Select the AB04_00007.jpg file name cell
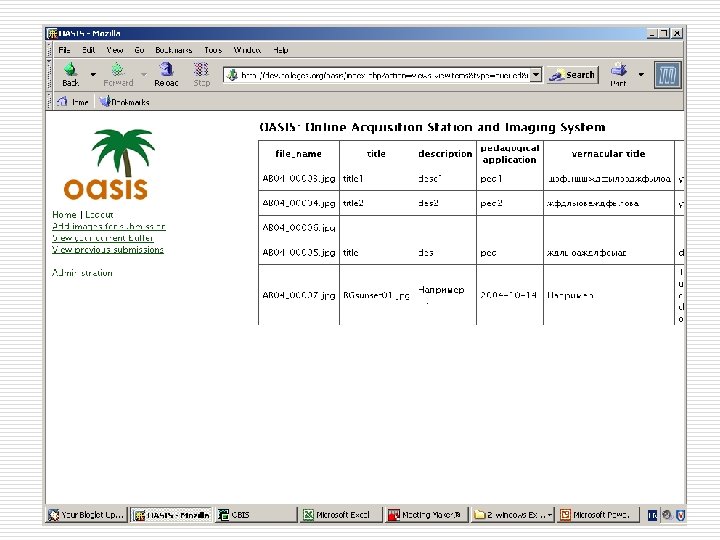Image resolution: width=720 pixels, height=540 pixels. click(x=299, y=295)
